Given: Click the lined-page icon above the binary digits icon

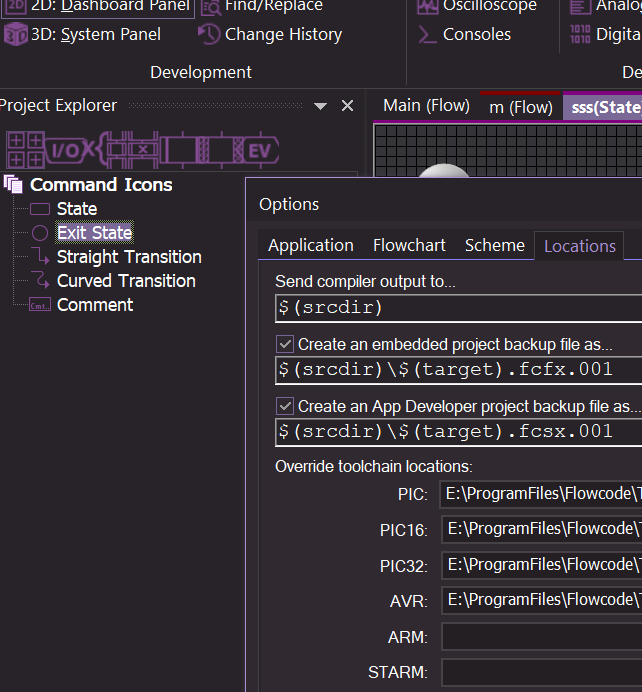Looking at the screenshot, I should pos(580,6).
